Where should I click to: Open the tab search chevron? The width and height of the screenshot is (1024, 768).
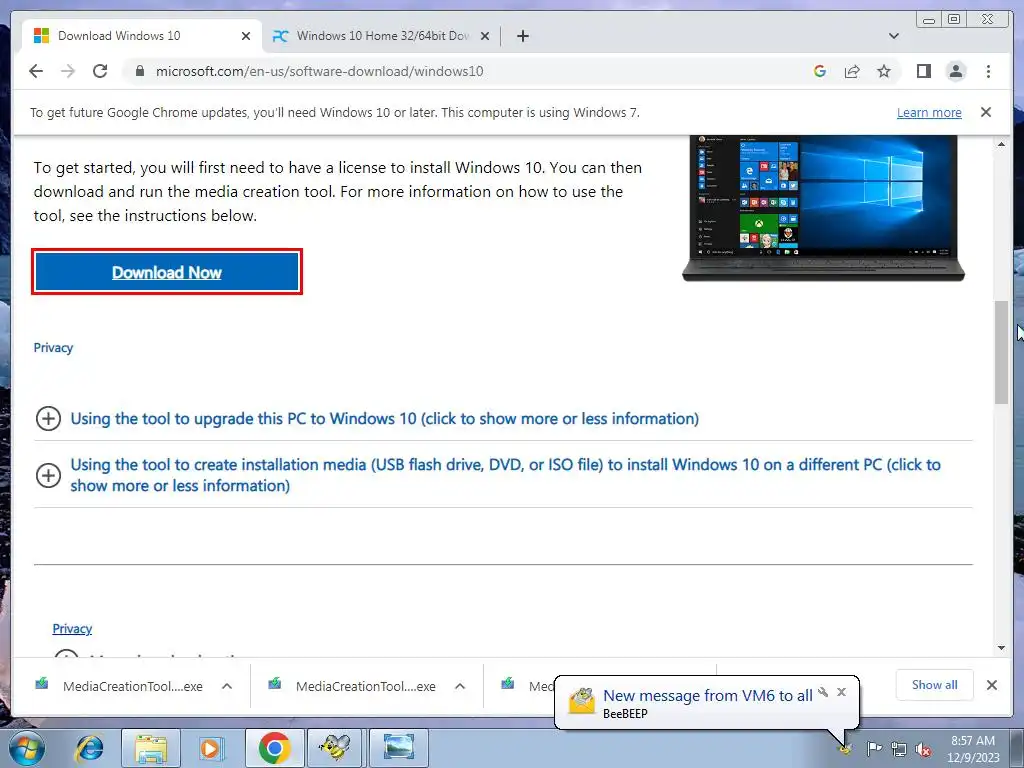[894, 36]
